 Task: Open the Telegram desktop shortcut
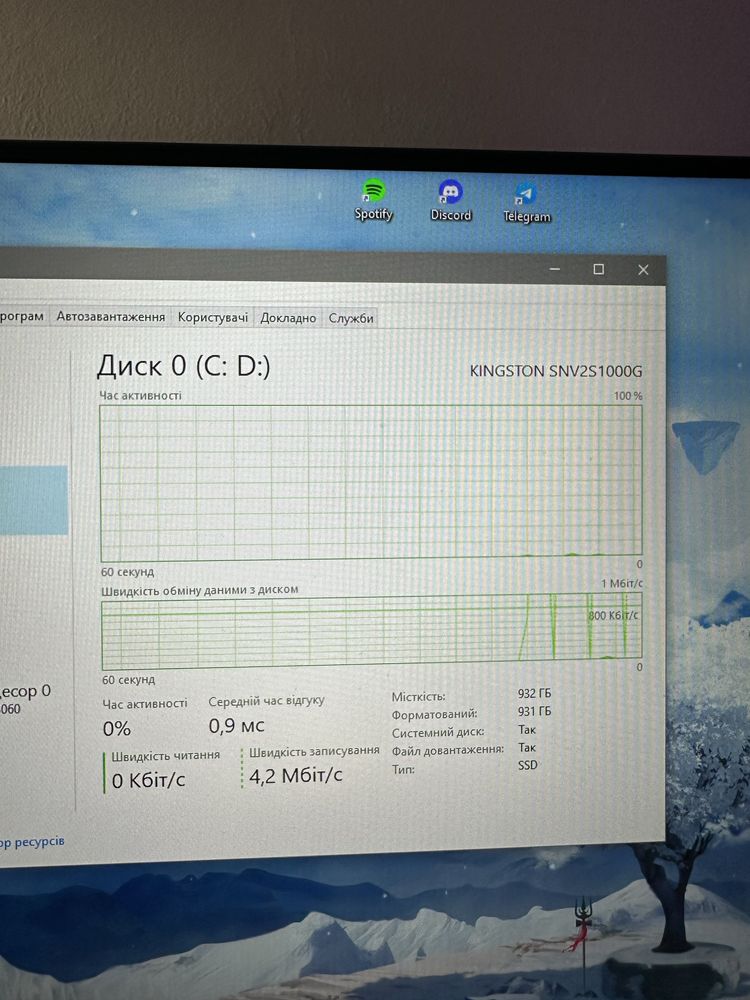526,203
